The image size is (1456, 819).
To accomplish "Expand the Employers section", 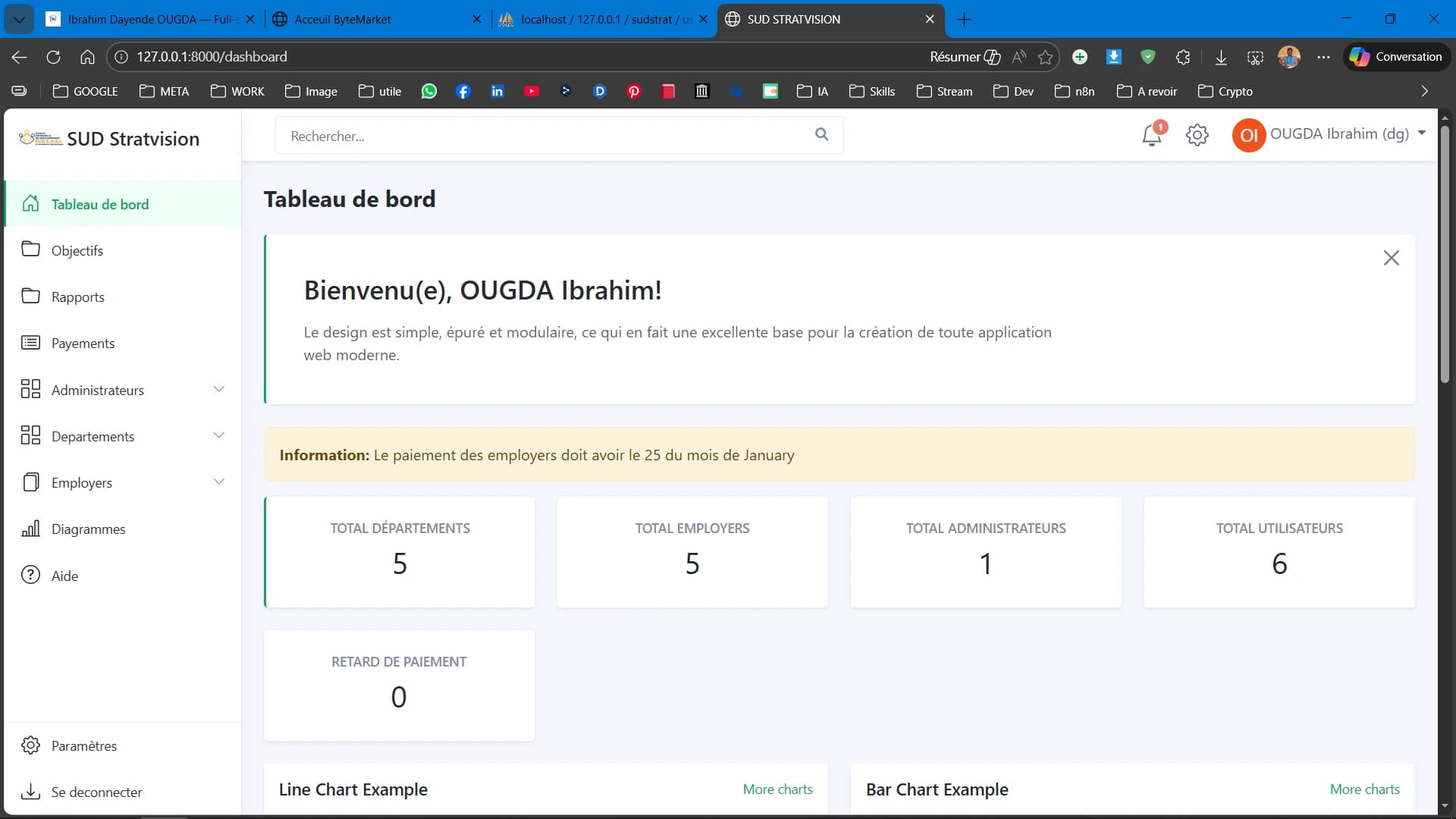I will (219, 482).
